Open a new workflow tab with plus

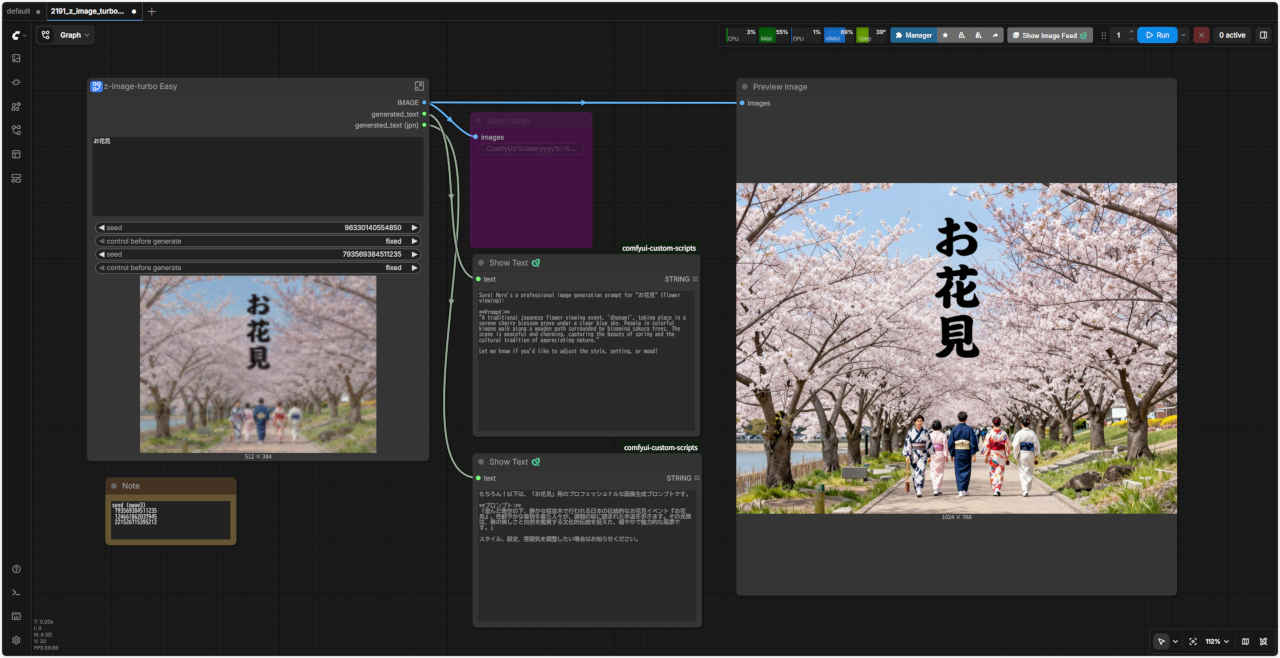(152, 11)
